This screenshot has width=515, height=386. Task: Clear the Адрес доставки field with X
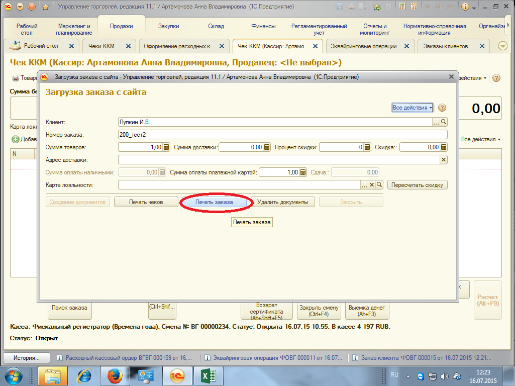point(443,160)
